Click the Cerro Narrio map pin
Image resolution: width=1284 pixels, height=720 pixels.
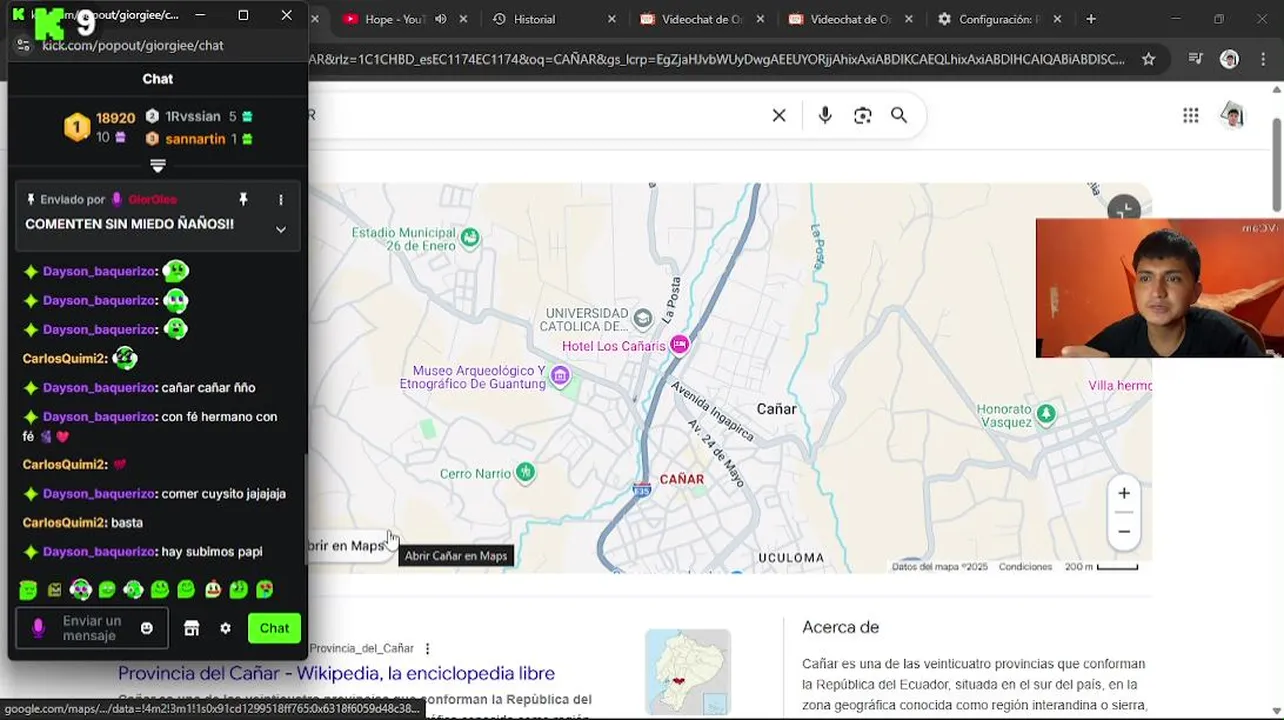(525, 473)
